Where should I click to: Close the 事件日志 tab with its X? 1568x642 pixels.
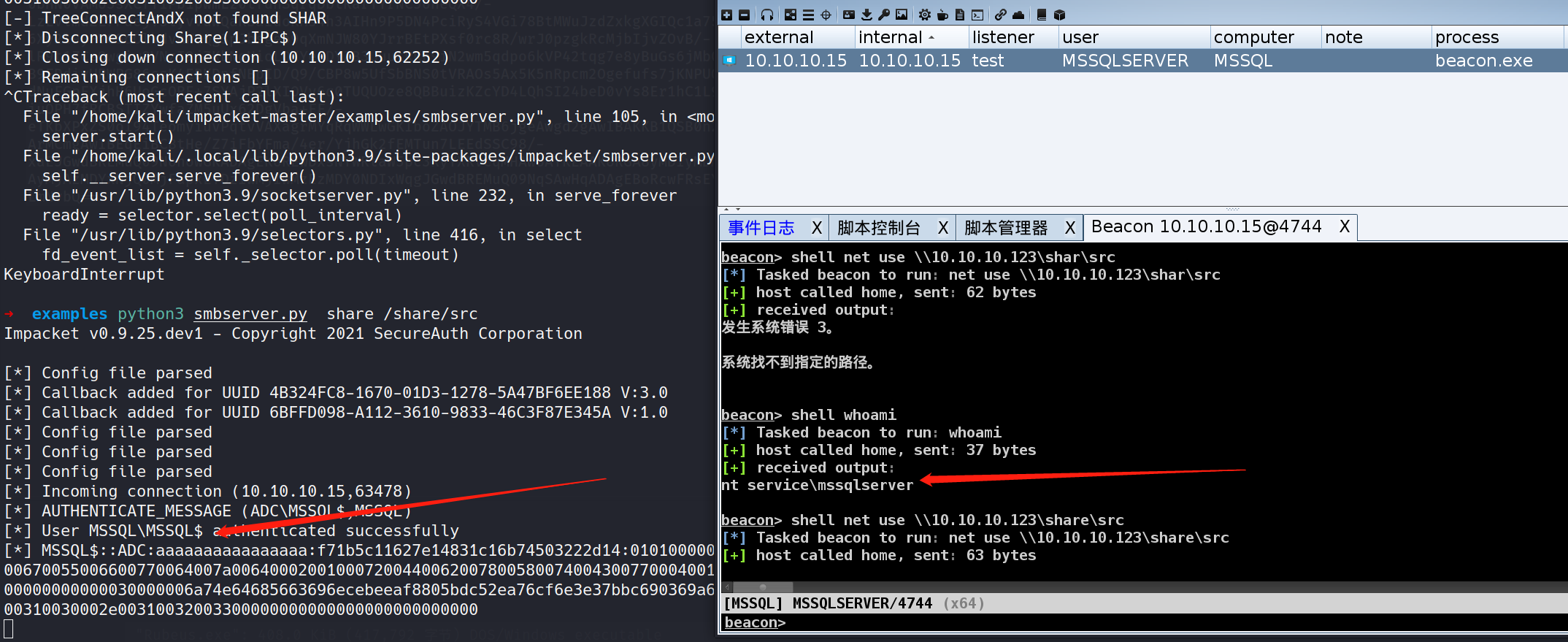click(817, 228)
